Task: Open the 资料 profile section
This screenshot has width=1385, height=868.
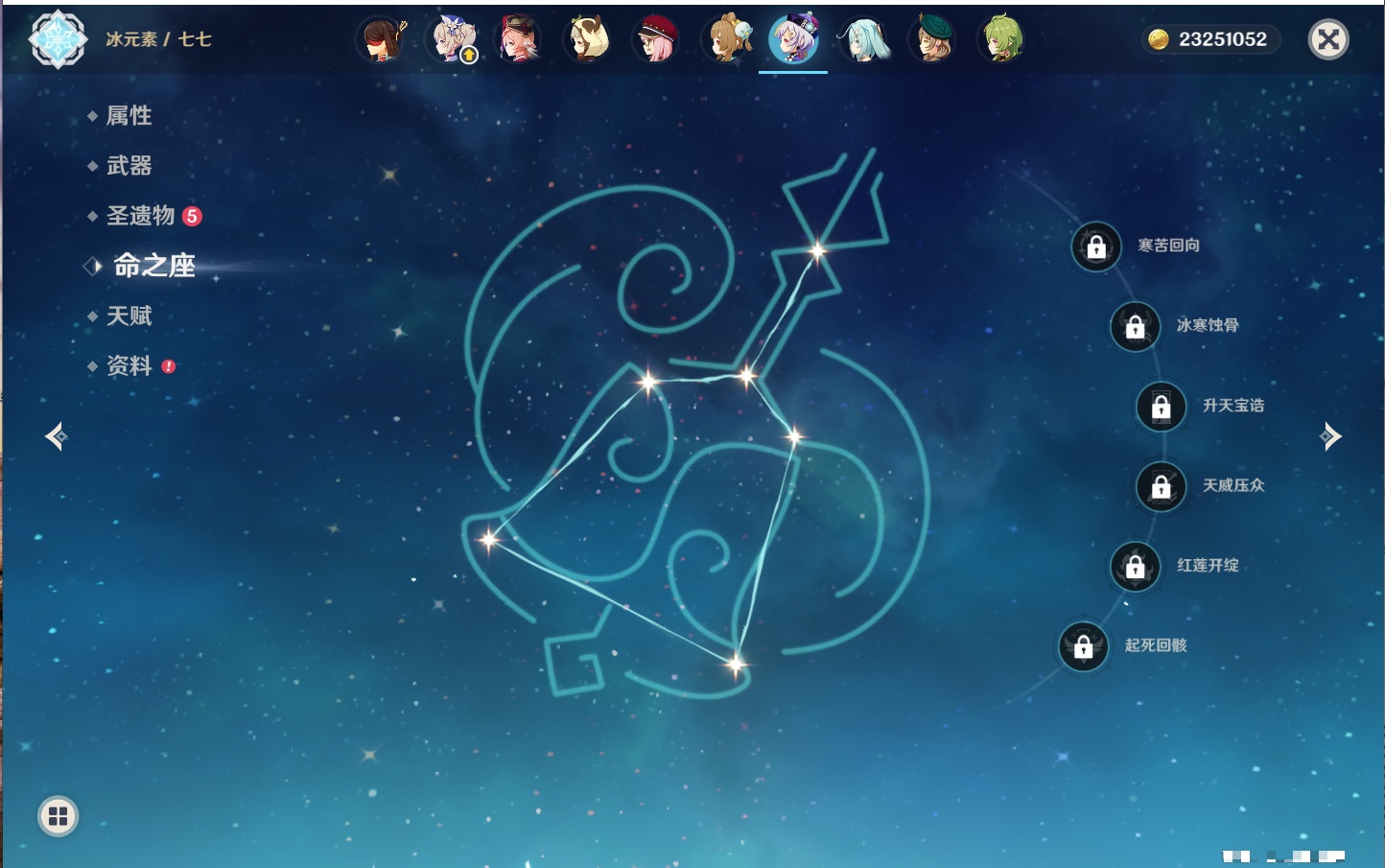Action: click(129, 365)
